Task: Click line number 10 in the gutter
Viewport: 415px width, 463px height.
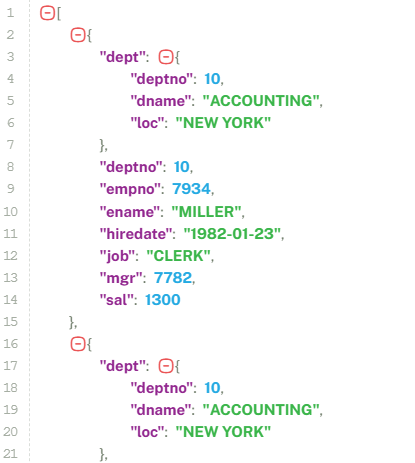Action: [11, 212]
